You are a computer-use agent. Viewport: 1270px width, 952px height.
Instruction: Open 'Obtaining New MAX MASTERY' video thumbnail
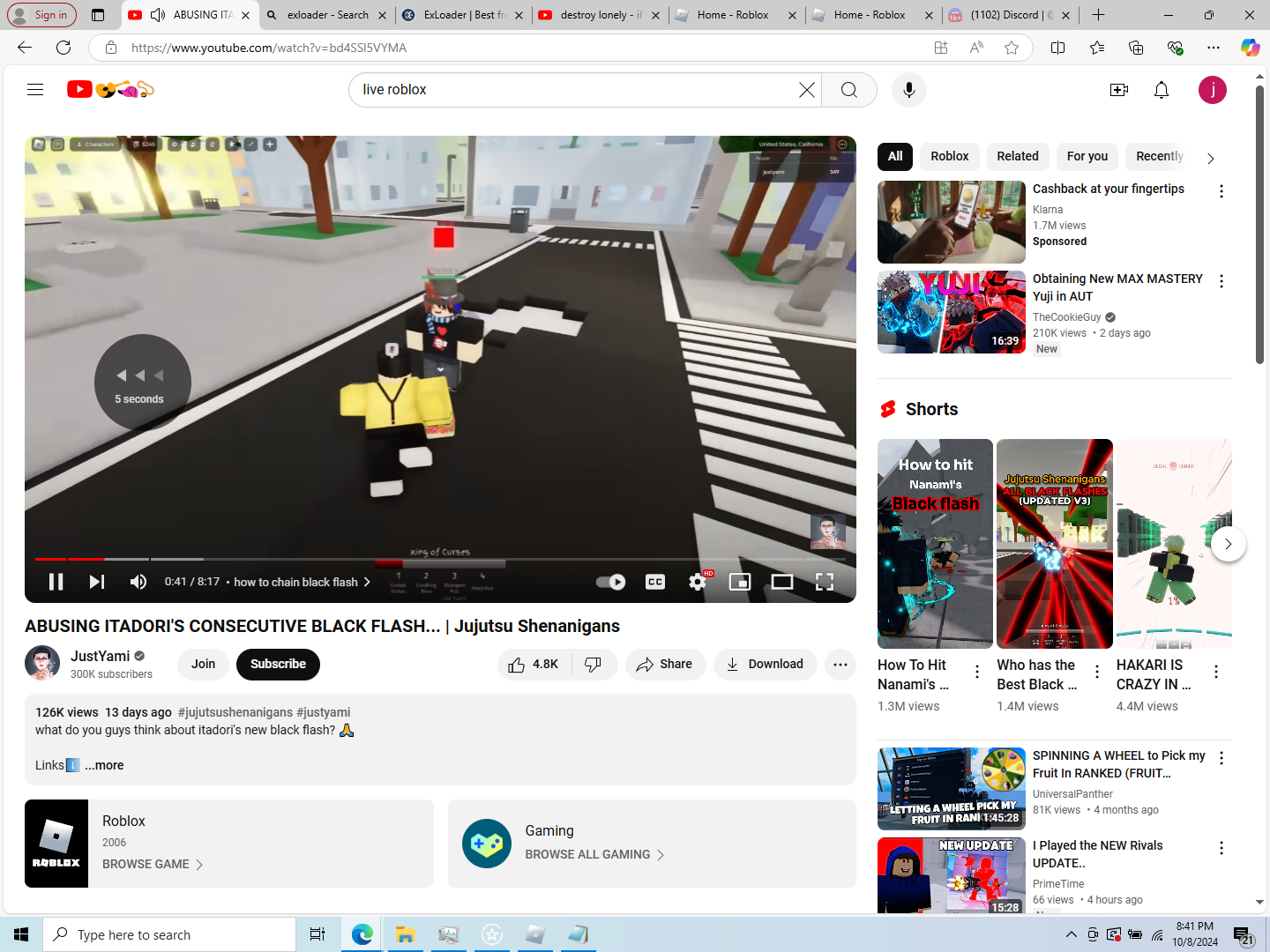[x=952, y=312]
